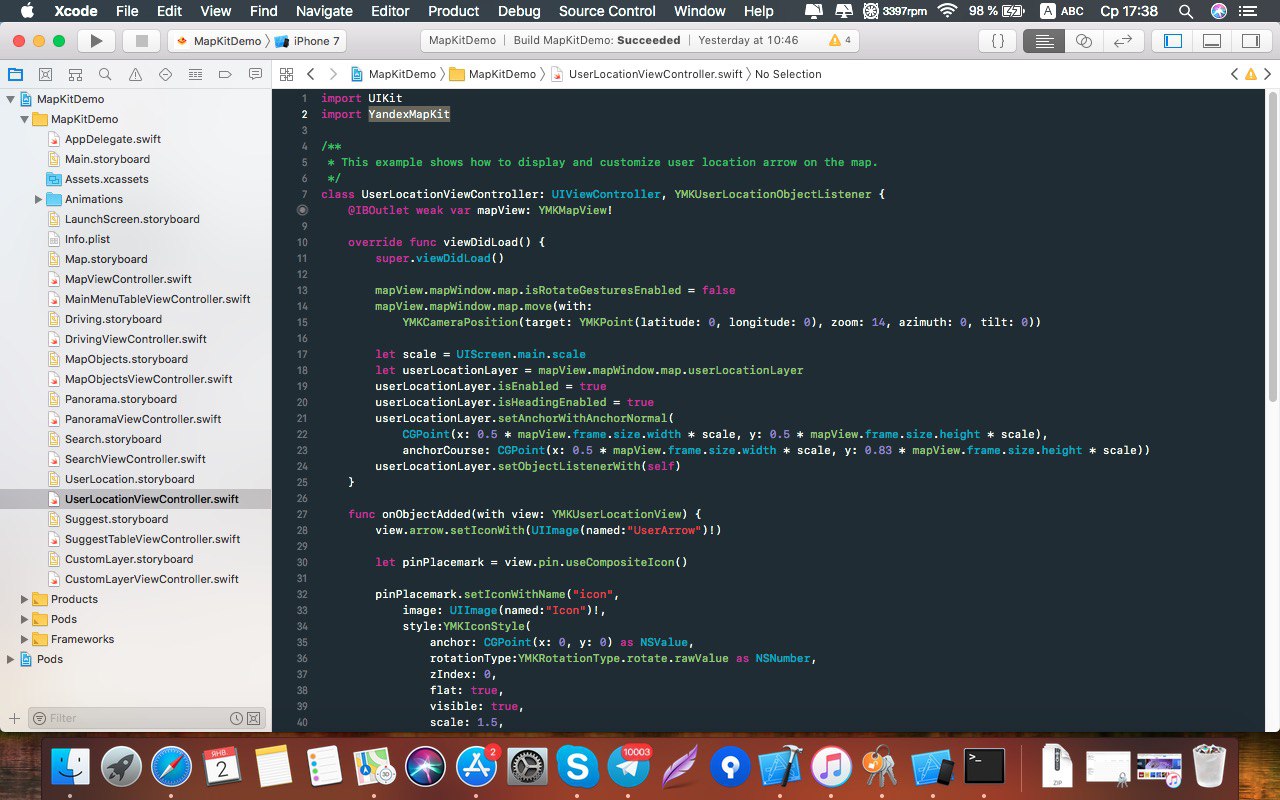Toggle the Debug area
Image resolution: width=1280 pixels, height=800 pixels.
pos(1211,41)
